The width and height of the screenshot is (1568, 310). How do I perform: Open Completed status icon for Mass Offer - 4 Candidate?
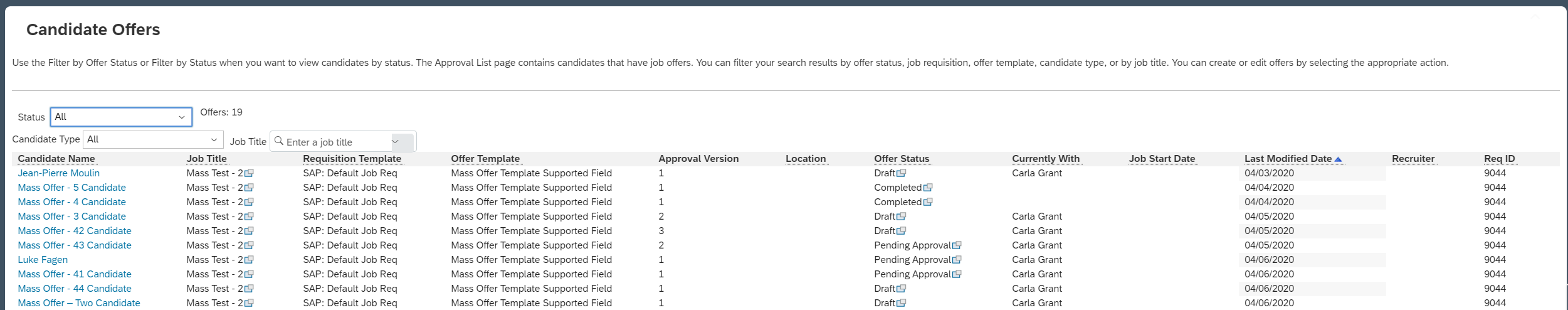(928, 202)
